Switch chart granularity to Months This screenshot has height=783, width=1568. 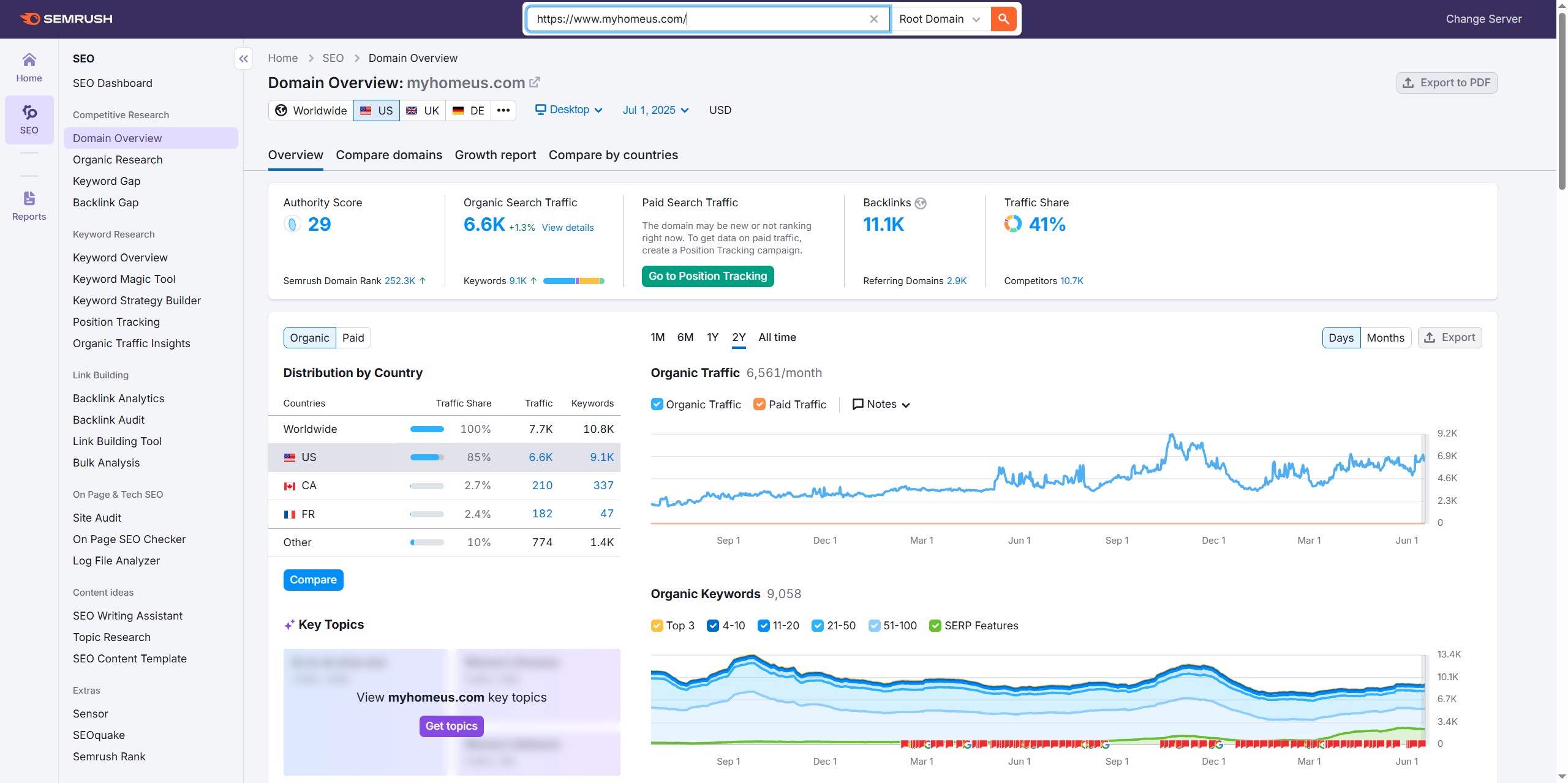point(1385,338)
